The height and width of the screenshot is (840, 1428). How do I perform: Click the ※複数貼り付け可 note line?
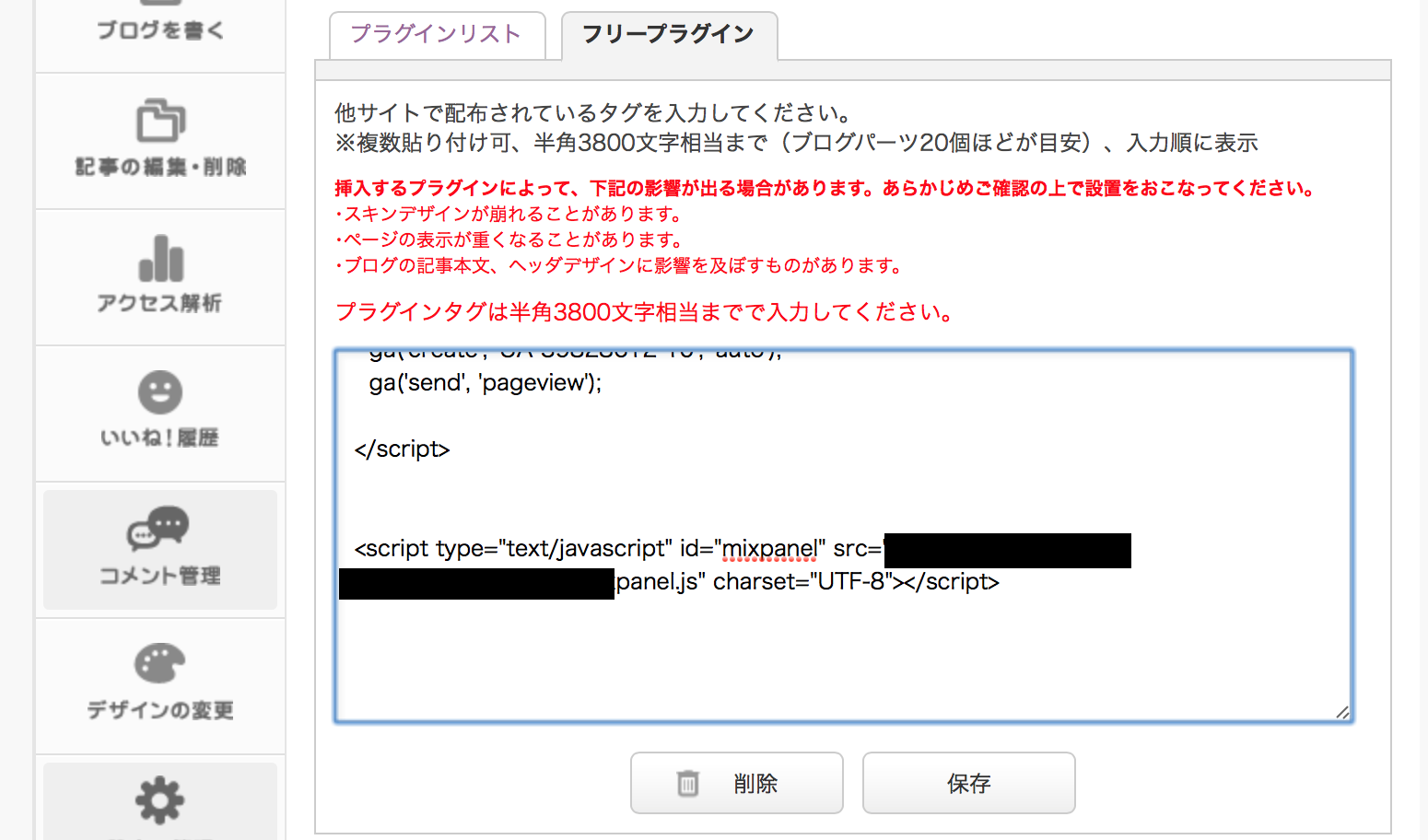click(796, 143)
